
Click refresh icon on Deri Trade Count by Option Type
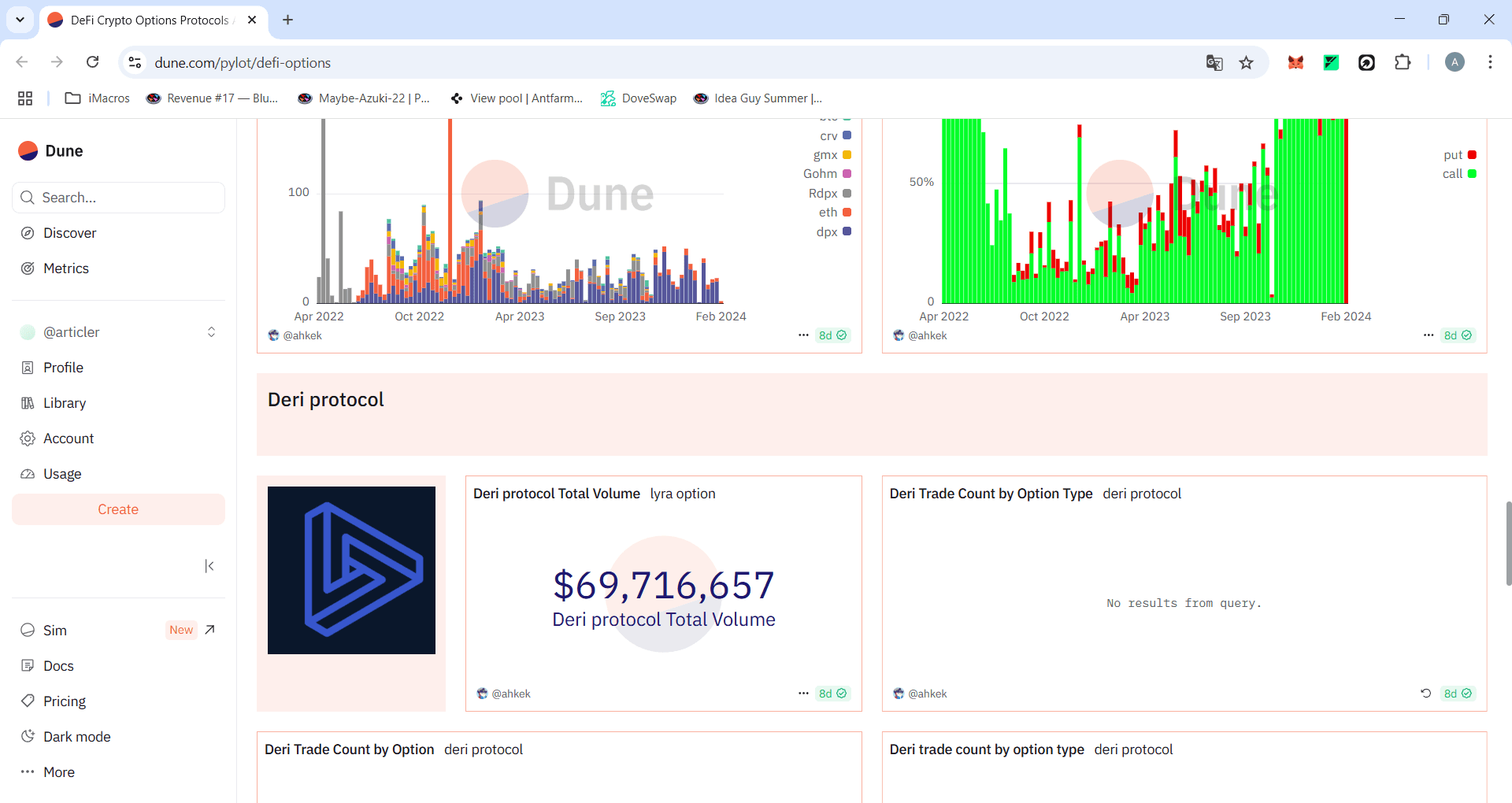[1425, 694]
